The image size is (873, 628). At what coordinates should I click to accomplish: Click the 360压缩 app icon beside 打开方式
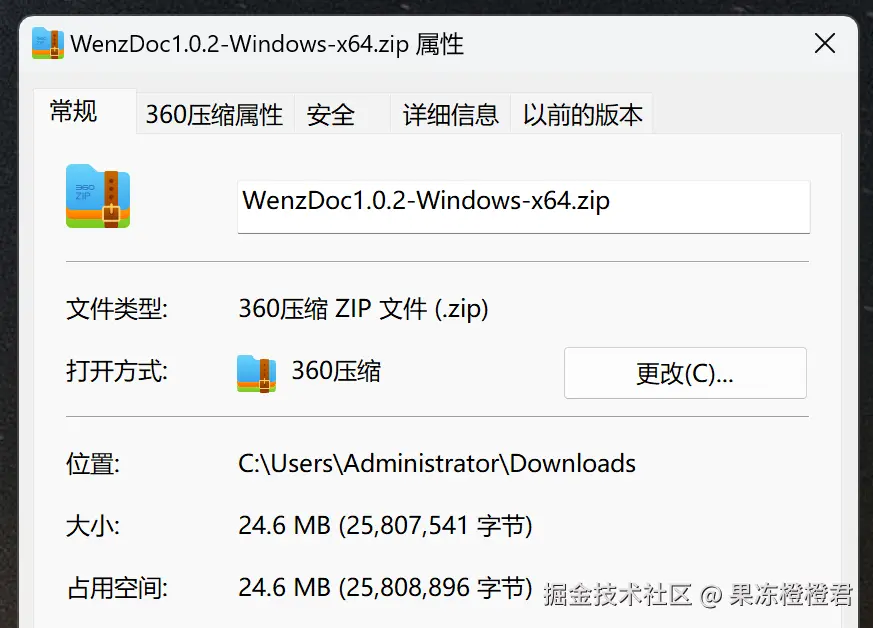coord(257,373)
